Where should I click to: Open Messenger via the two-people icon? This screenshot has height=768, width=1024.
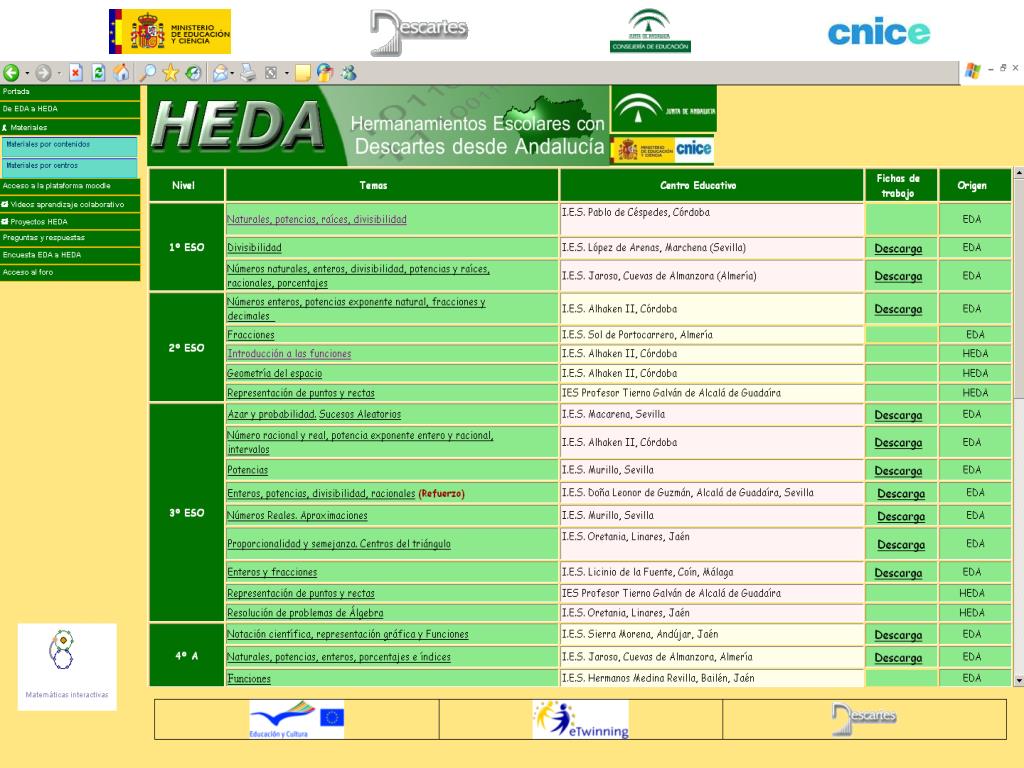349,72
